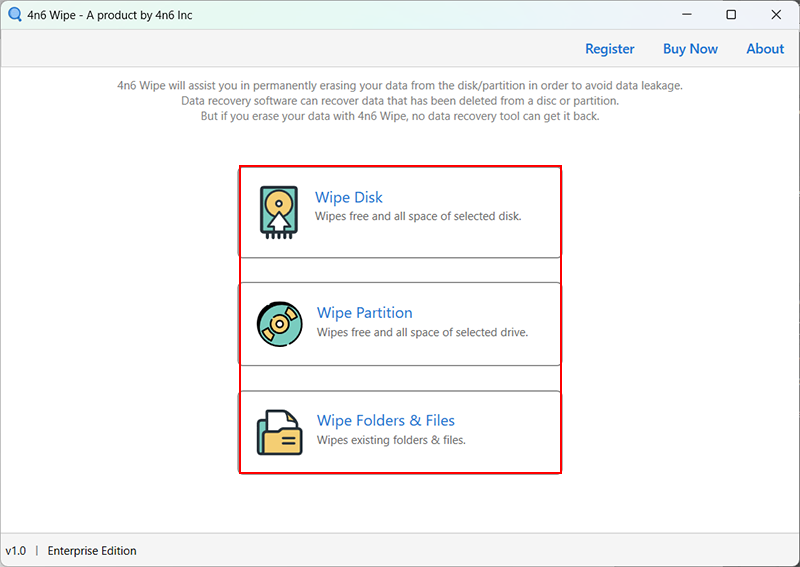Screen dimensions: 800x567
Task: Click the Wipe Partition disc icon
Action: (279, 324)
